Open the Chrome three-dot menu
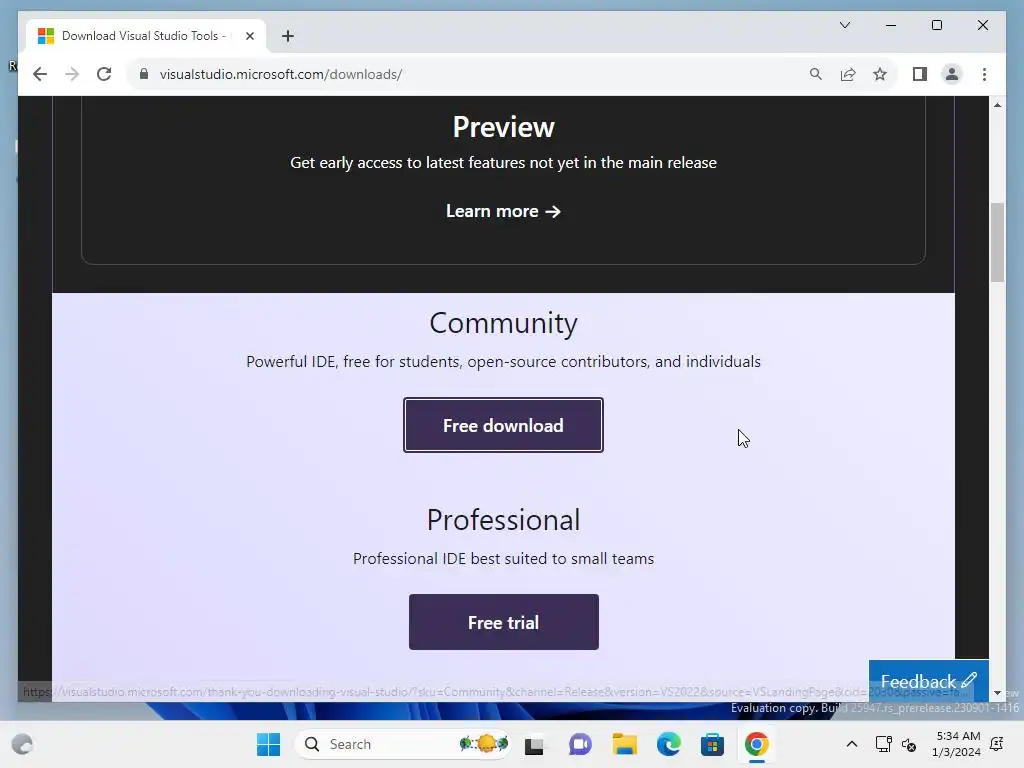The image size is (1024, 768). point(984,74)
